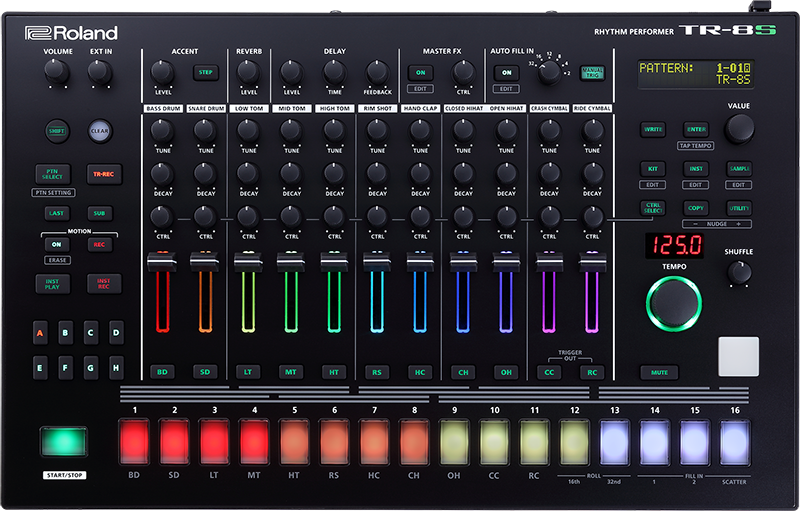Toggle the ACCENT STEP button
The image size is (800, 511).
(x=206, y=72)
